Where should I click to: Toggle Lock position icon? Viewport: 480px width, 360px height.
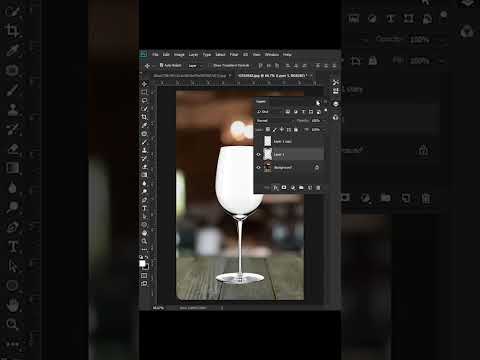[x=282, y=130]
